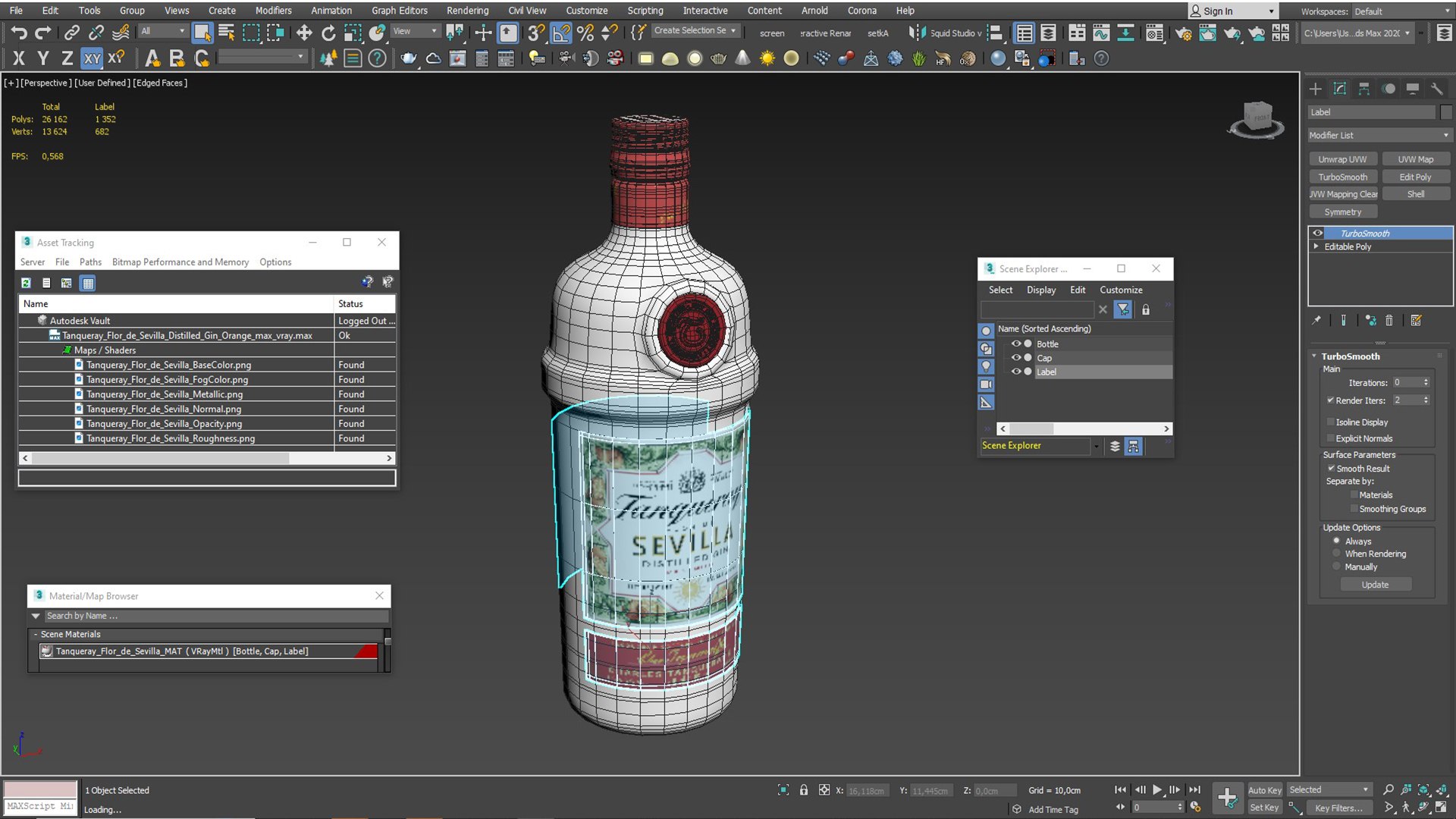Click Asset Tracking horizontal scrollbar
The width and height of the screenshot is (1456, 819).
coord(207,458)
